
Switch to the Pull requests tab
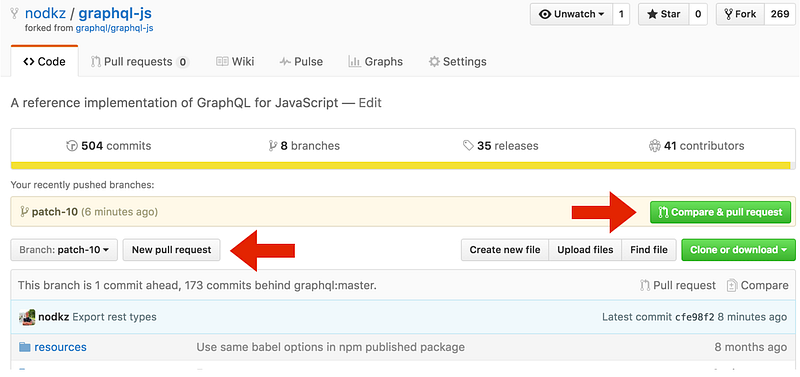click(139, 62)
